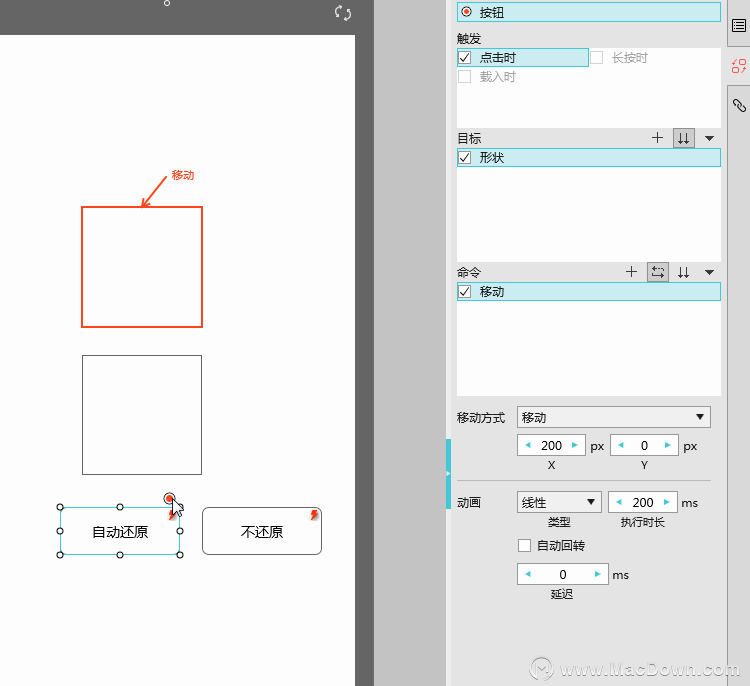The image size is (750, 686).
Task: Click the sort icon in 目标 header
Action: (684, 138)
